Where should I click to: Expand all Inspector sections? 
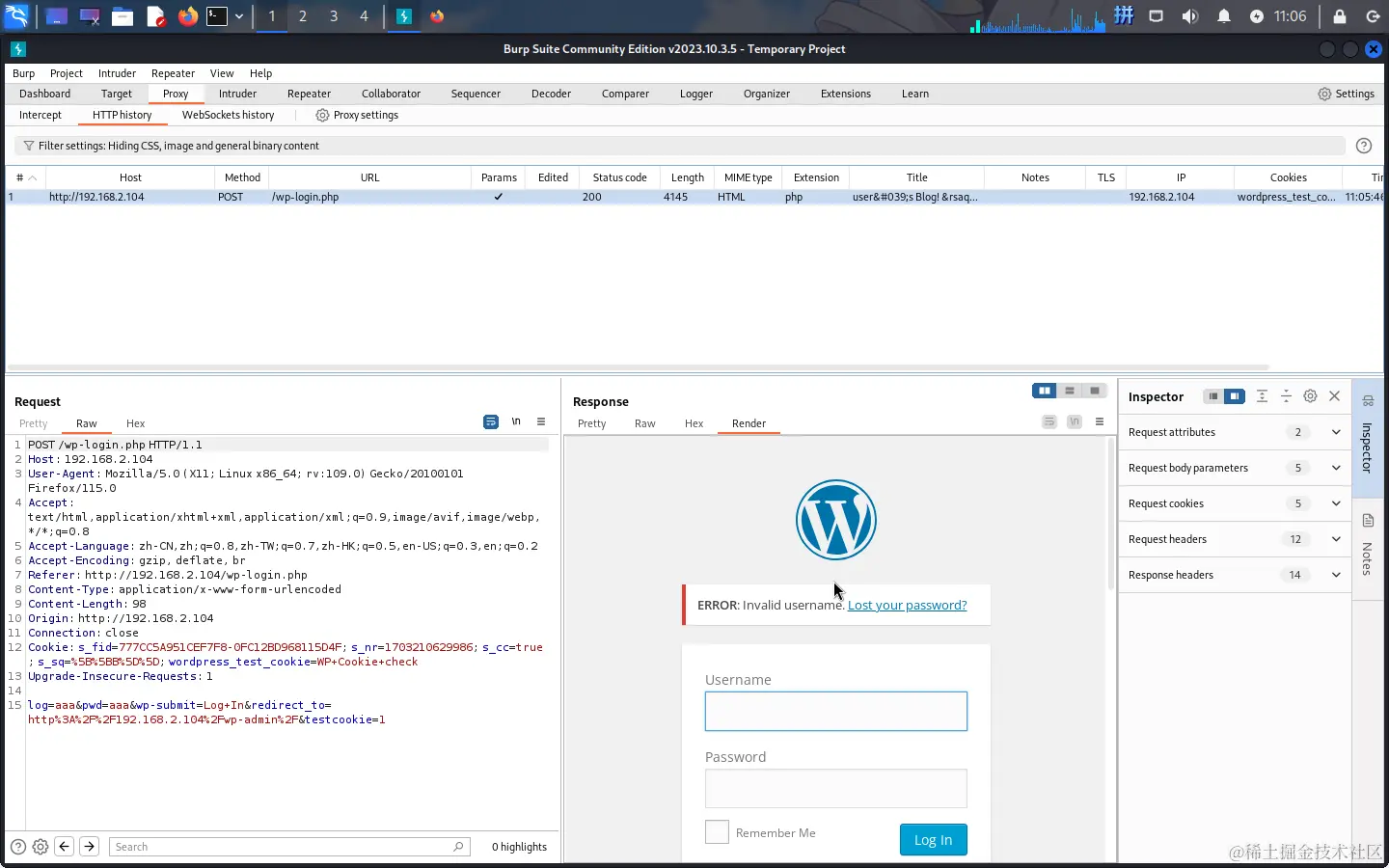[x=1262, y=396]
